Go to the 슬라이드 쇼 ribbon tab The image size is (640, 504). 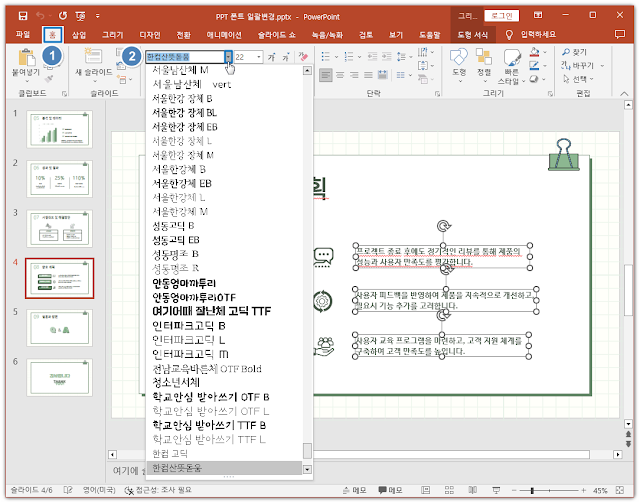pos(276,35)
